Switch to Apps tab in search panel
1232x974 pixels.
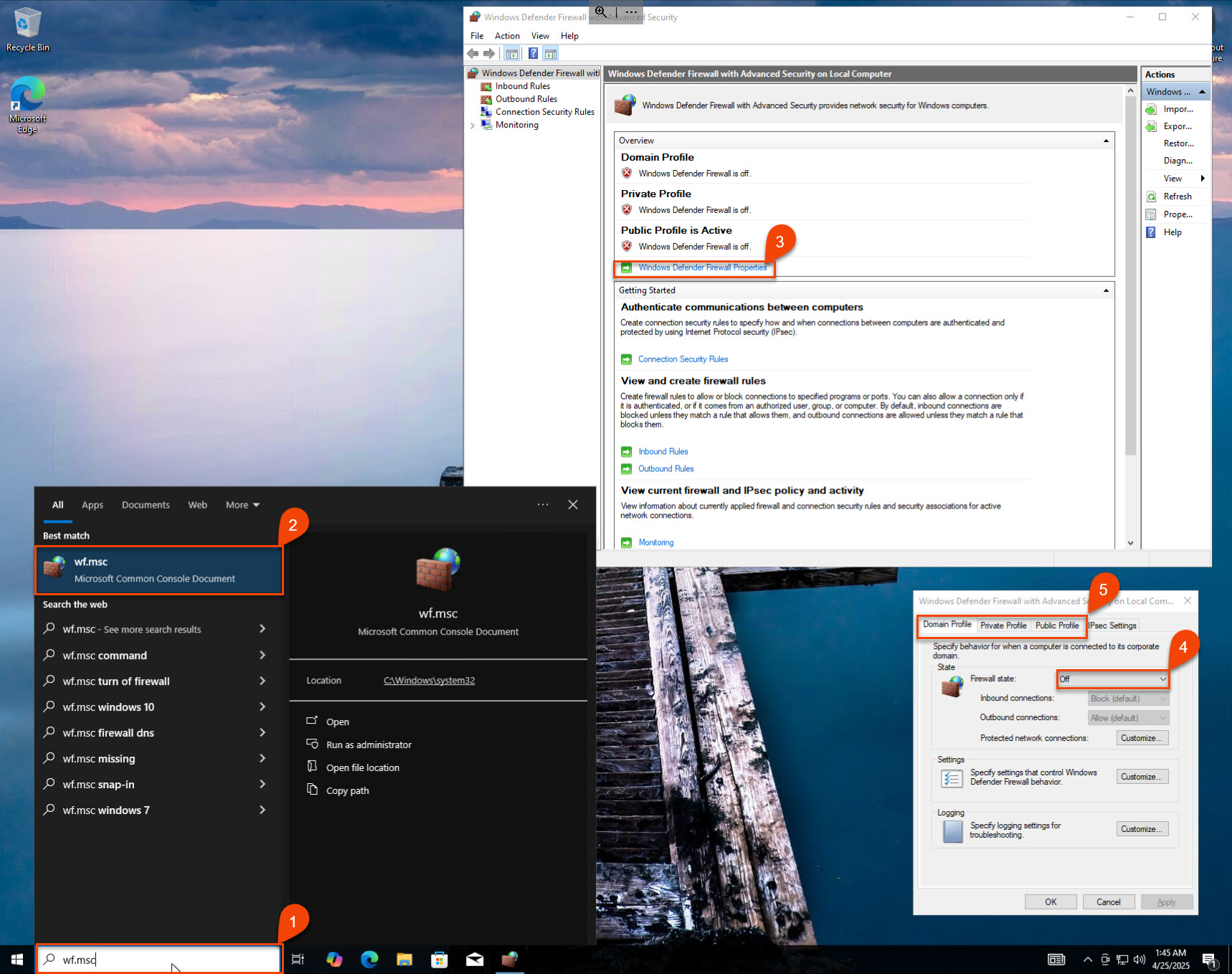click(93, 505)
